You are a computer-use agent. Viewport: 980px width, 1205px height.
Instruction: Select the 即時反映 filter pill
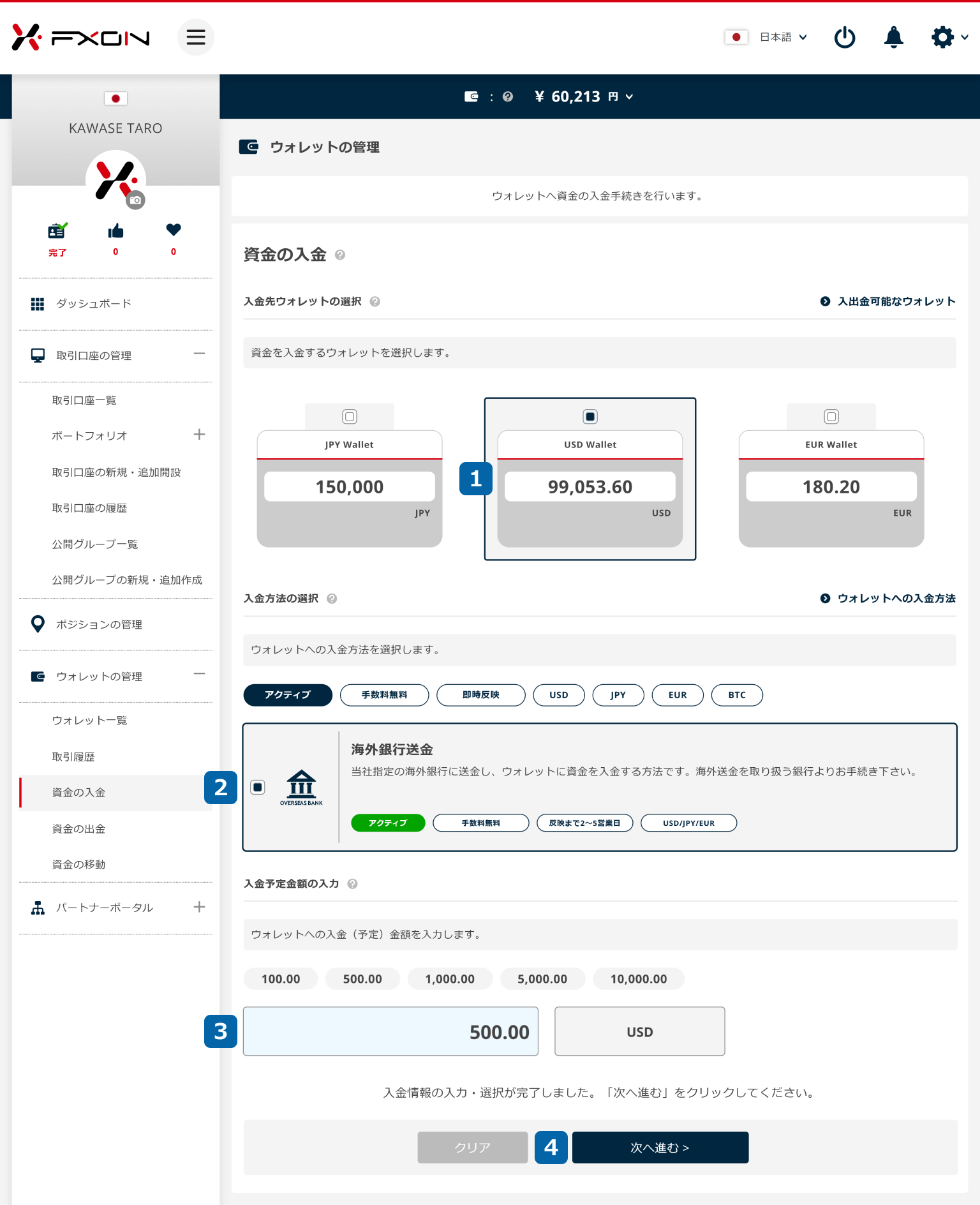[481, 695]
